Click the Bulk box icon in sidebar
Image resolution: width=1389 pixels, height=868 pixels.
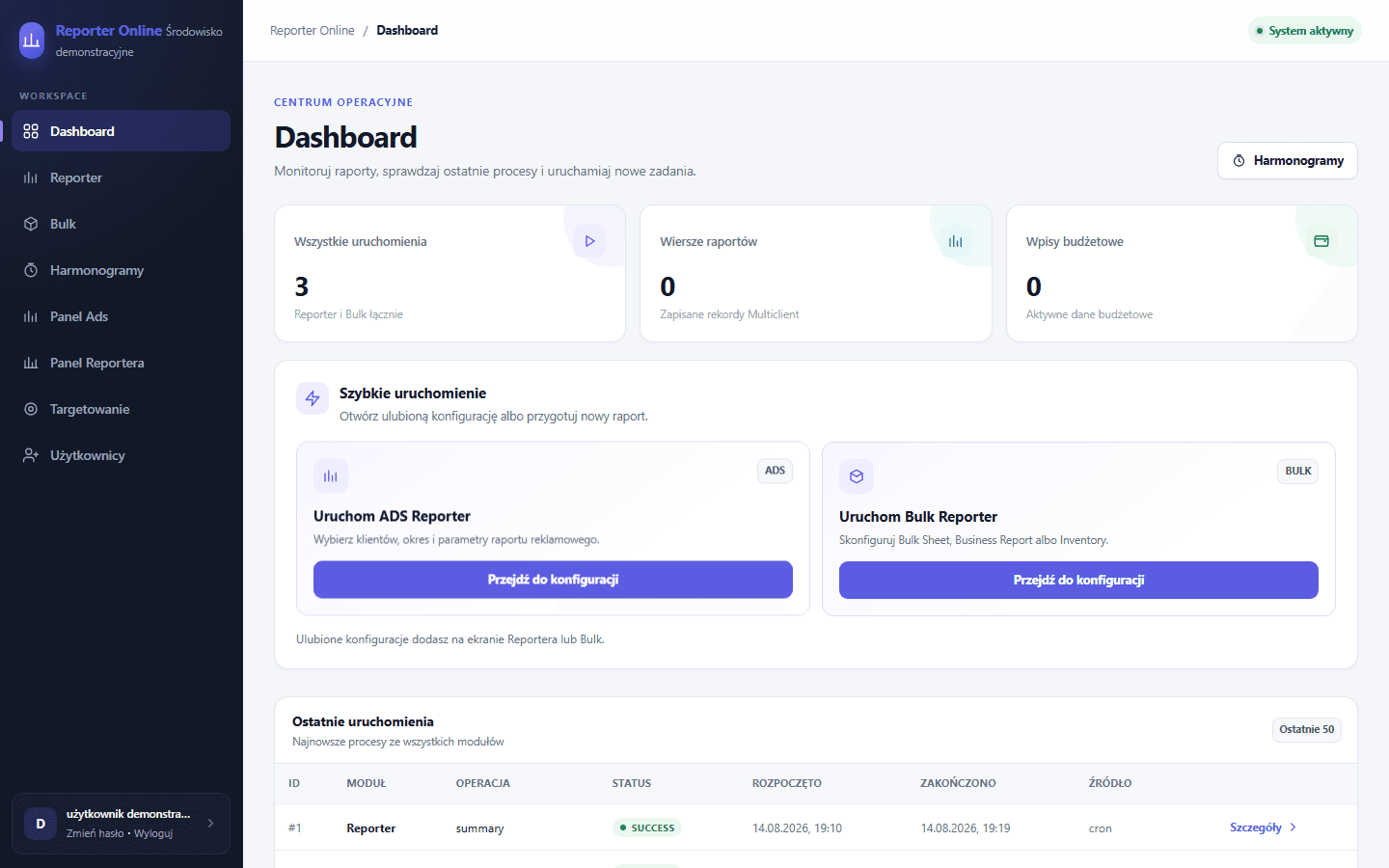pyautogui.click(x=31, y=224)
